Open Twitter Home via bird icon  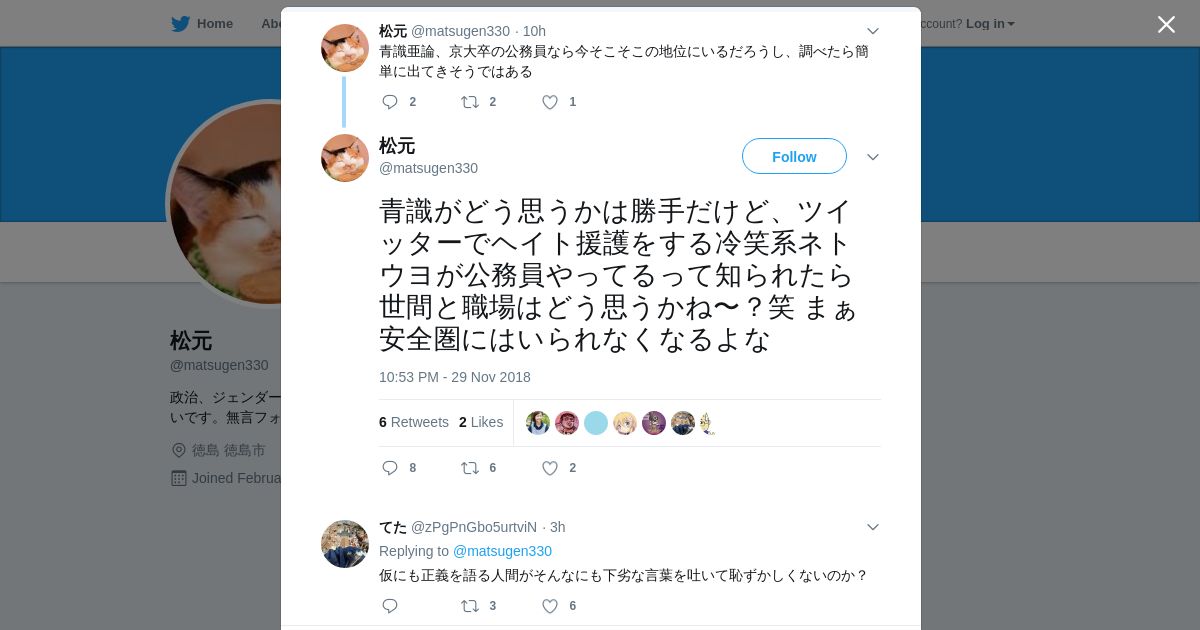(x=181, y=24)
